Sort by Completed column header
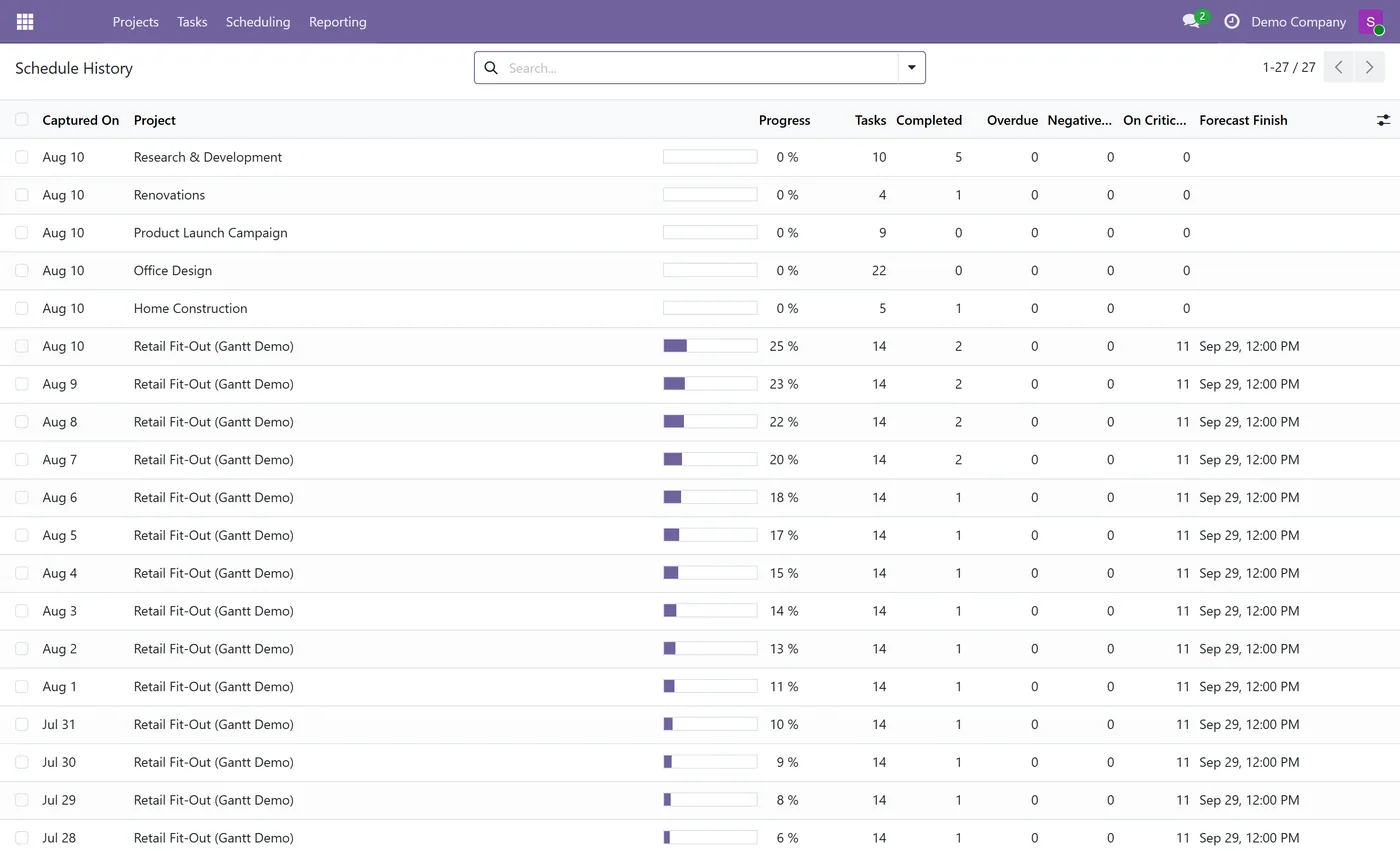Image resolution: width=1400 pixels, height=851 pixels. click(929, 120)
